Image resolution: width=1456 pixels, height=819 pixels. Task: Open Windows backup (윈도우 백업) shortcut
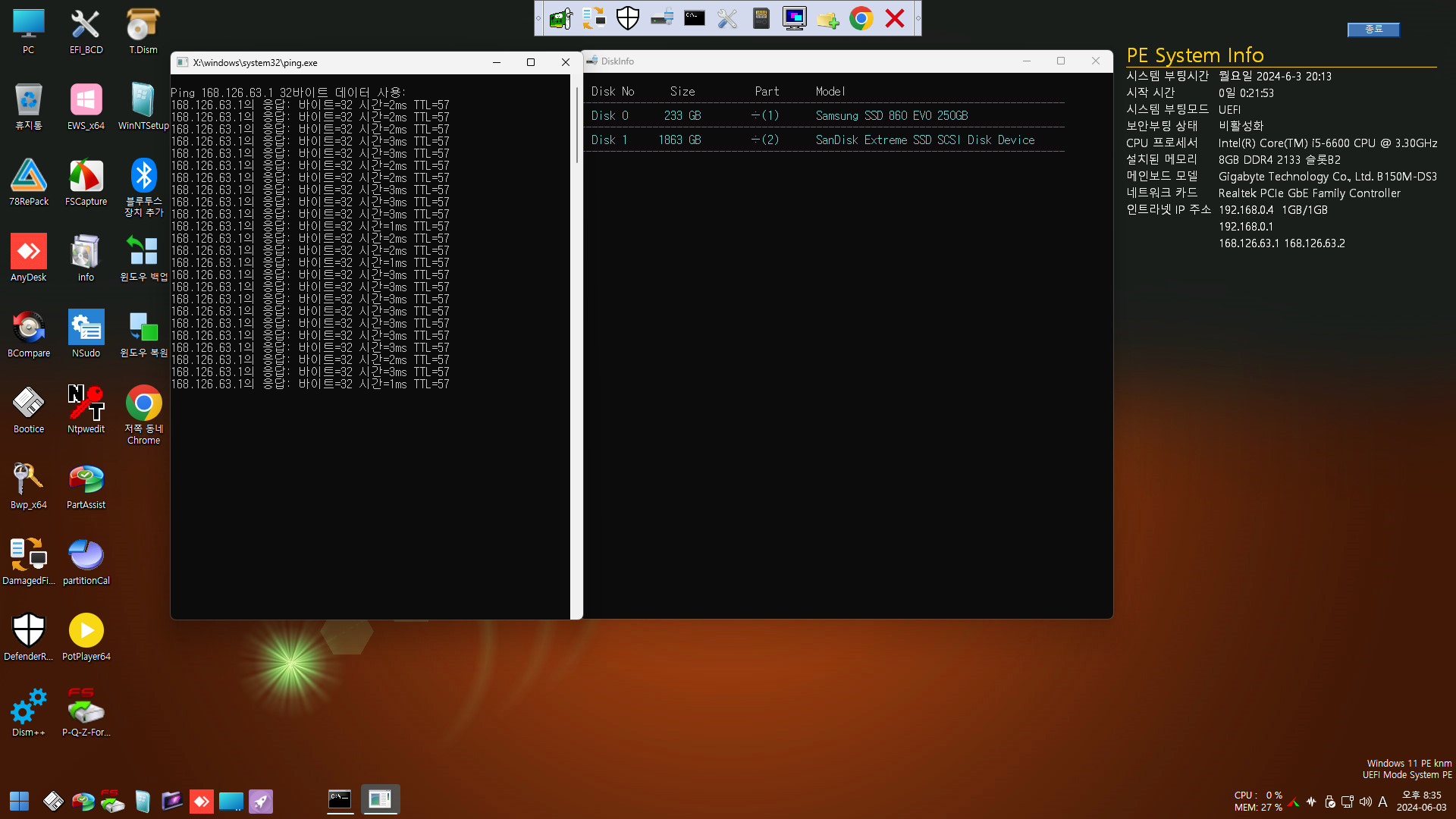point(143,259)
